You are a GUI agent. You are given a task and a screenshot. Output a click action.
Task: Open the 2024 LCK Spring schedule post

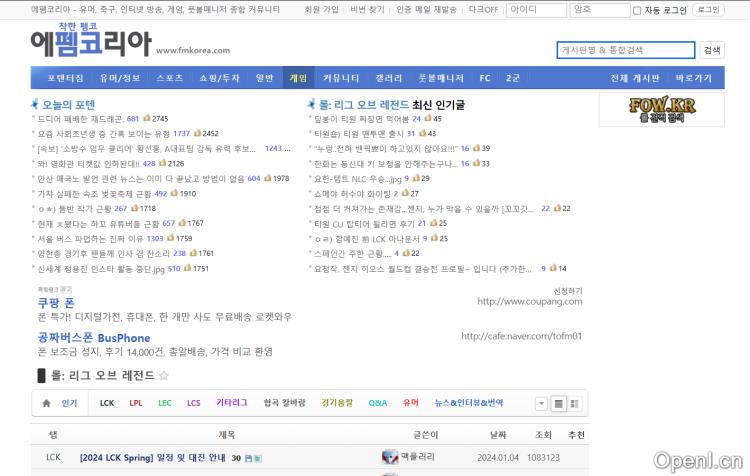153,458
